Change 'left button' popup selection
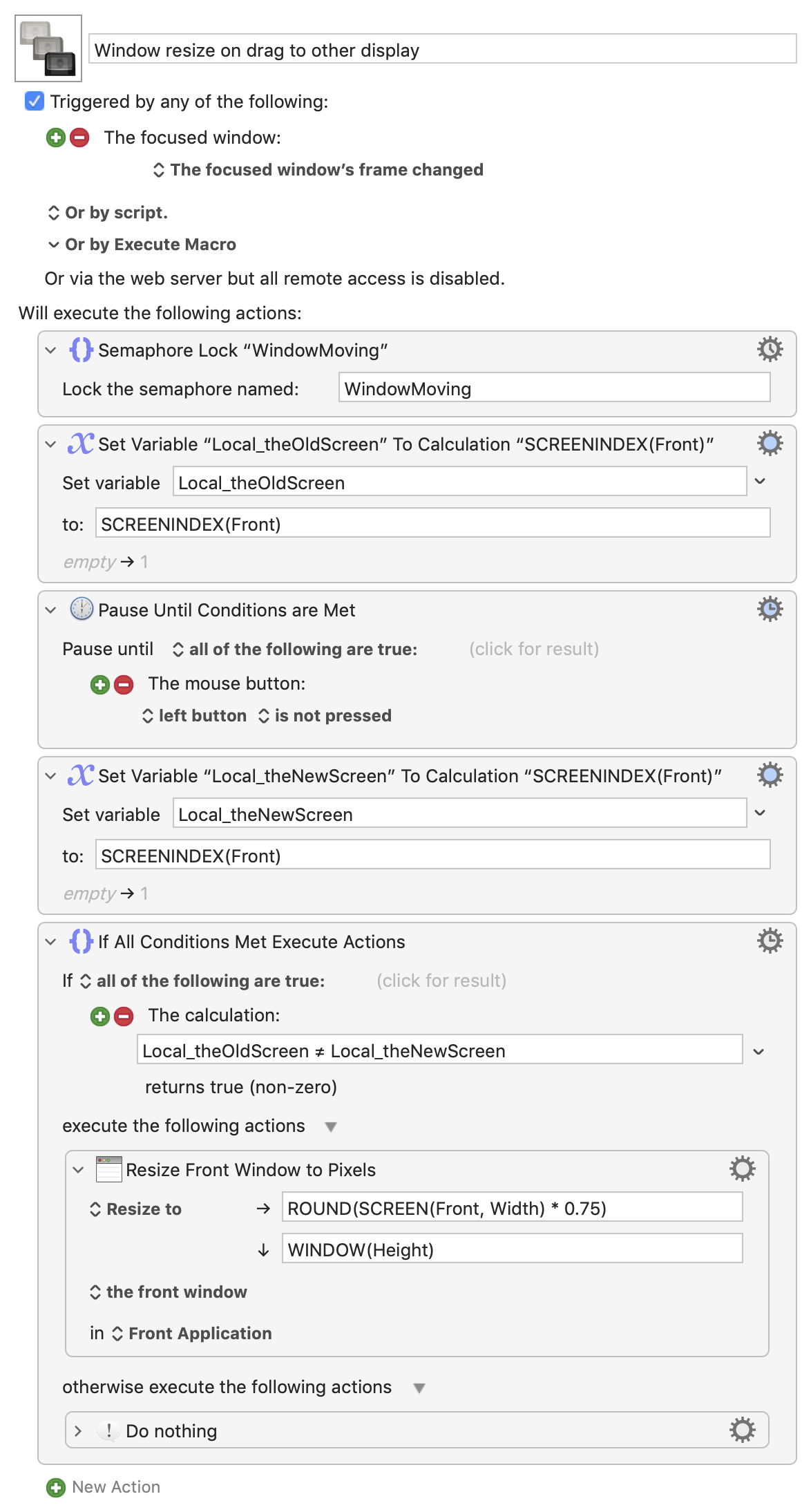 point(194,716)
